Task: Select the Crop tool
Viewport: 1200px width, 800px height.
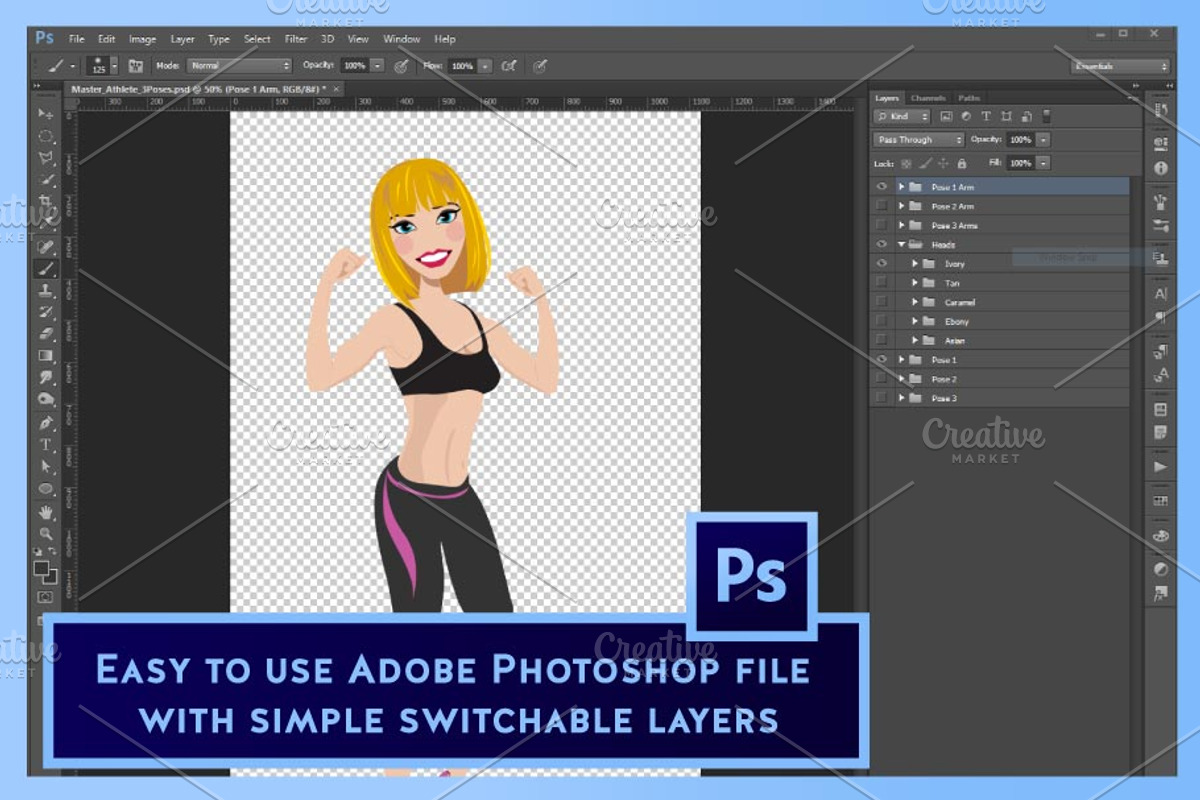Action: (x=46, y=202)
